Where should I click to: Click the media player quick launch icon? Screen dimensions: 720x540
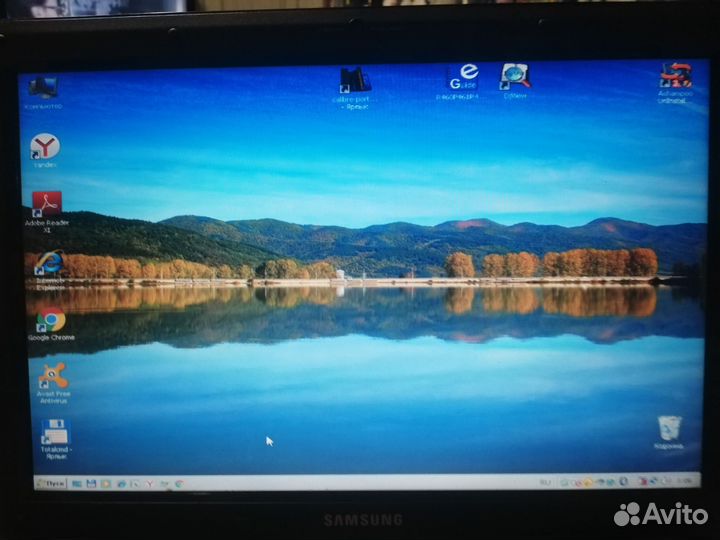(x=106, y=484)
